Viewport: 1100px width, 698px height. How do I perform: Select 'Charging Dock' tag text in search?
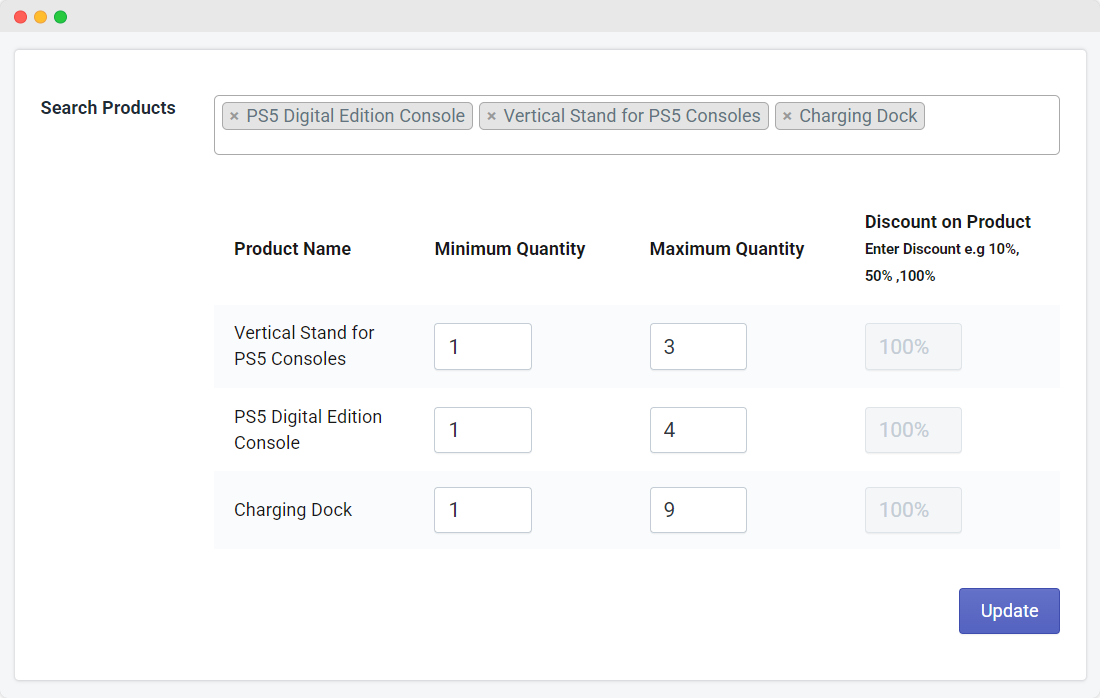(858, 116)
